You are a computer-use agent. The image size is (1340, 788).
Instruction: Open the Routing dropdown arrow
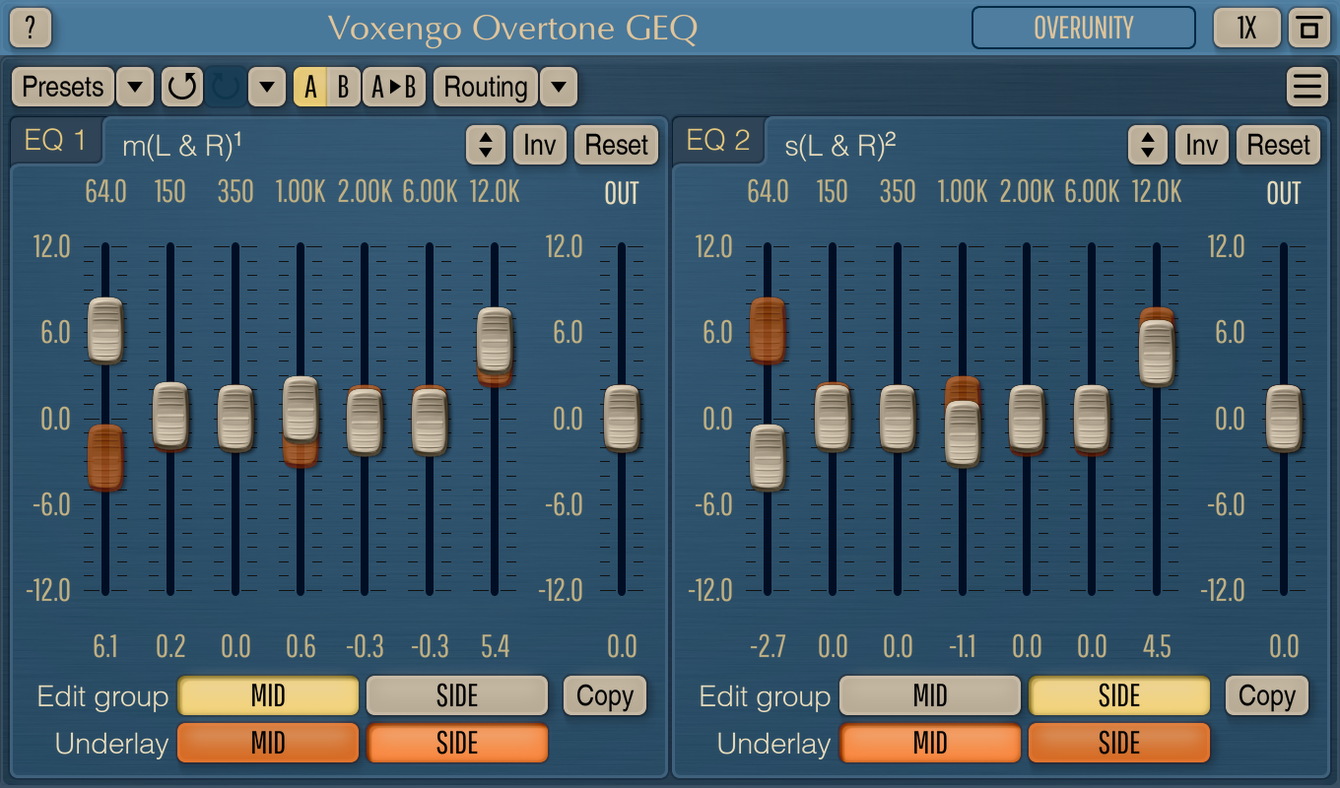pos(557,87)
